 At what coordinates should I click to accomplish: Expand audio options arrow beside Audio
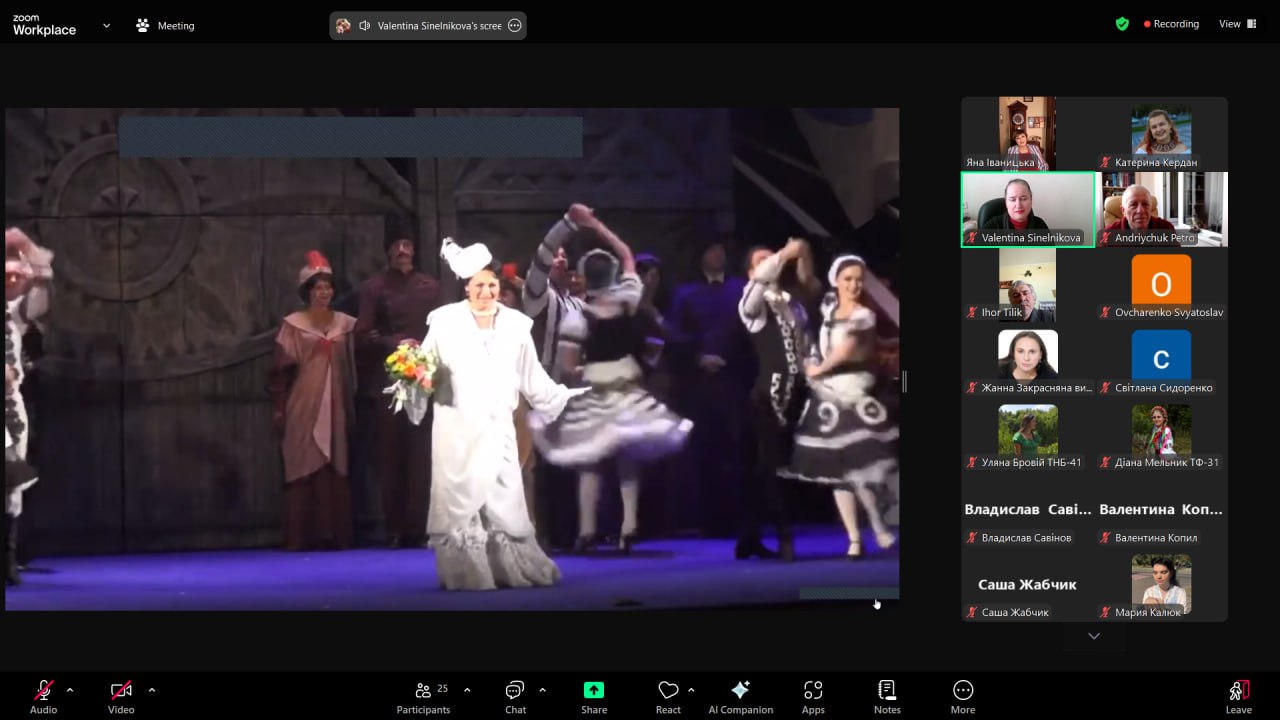[x=70, y=690]
